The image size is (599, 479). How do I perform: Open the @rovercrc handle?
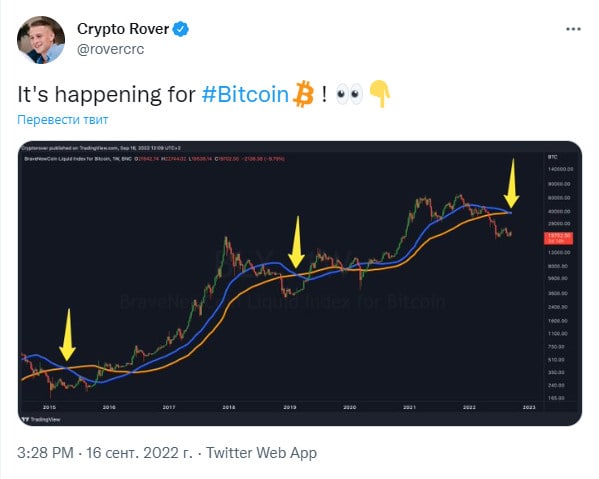click(x=110, y=49)
